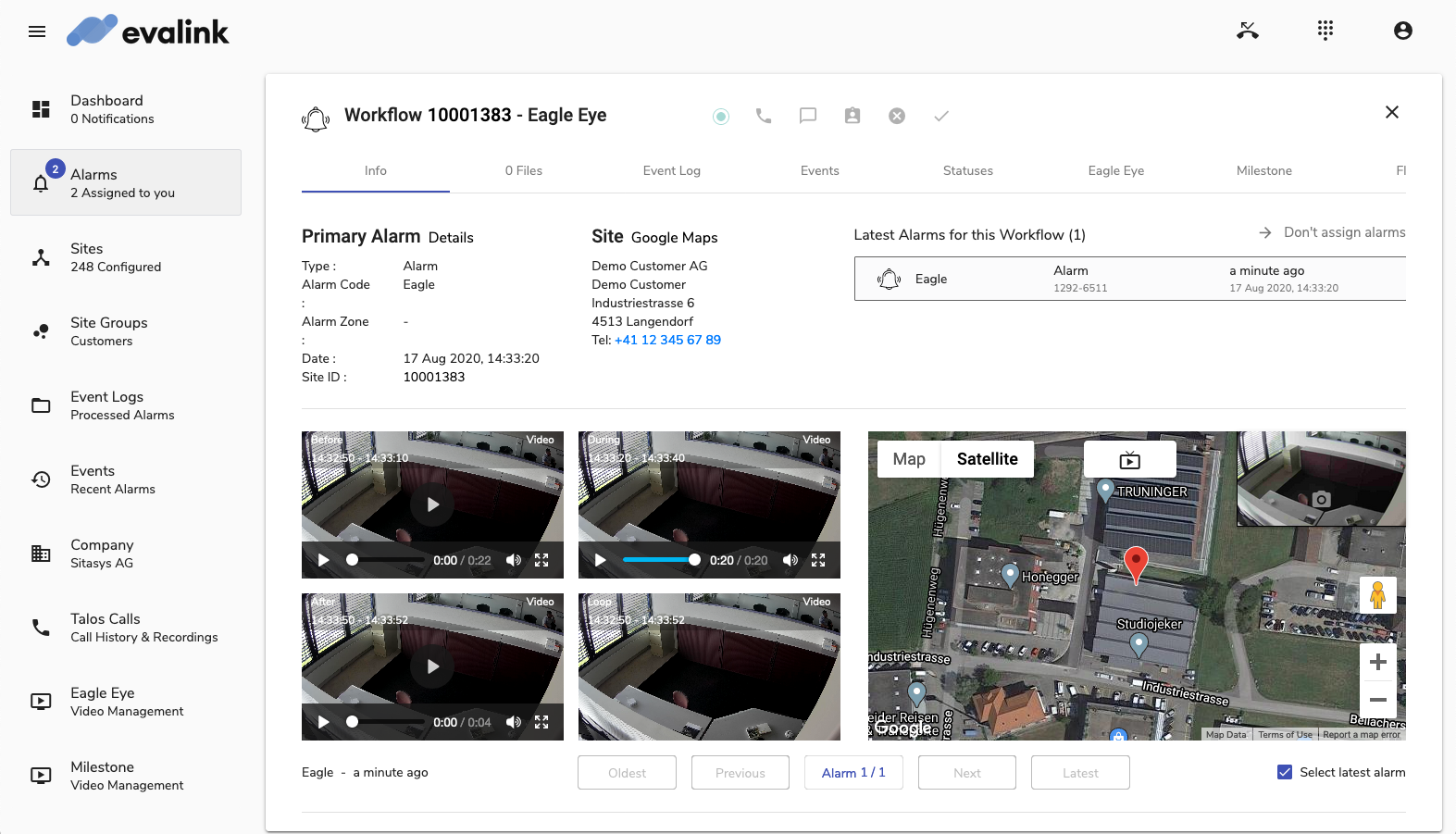Go to Dashboard in the sidebar

tap(126, 108)
